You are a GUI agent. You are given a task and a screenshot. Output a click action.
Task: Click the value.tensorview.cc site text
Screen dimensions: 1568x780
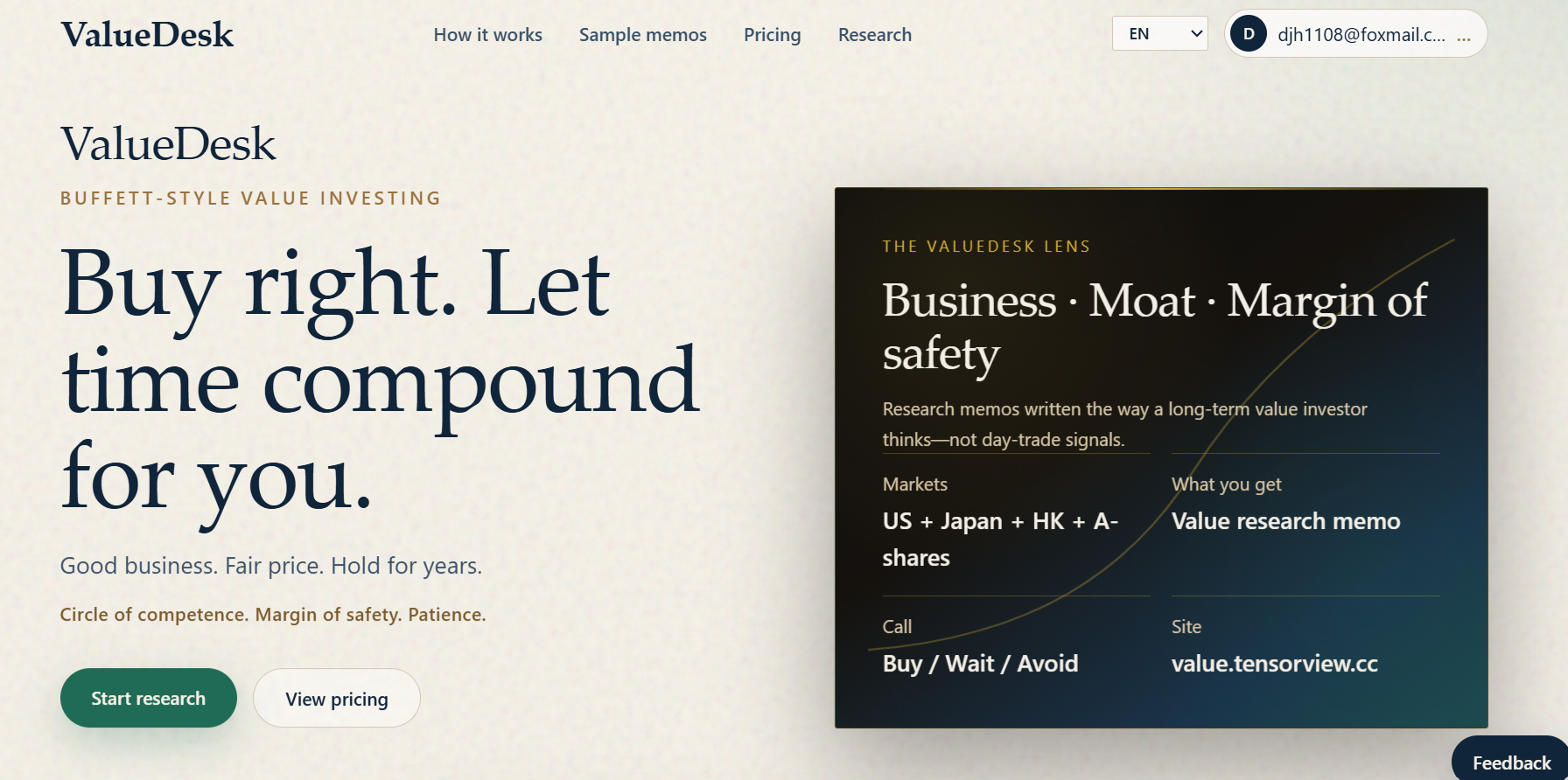(x=1275, y=664)
